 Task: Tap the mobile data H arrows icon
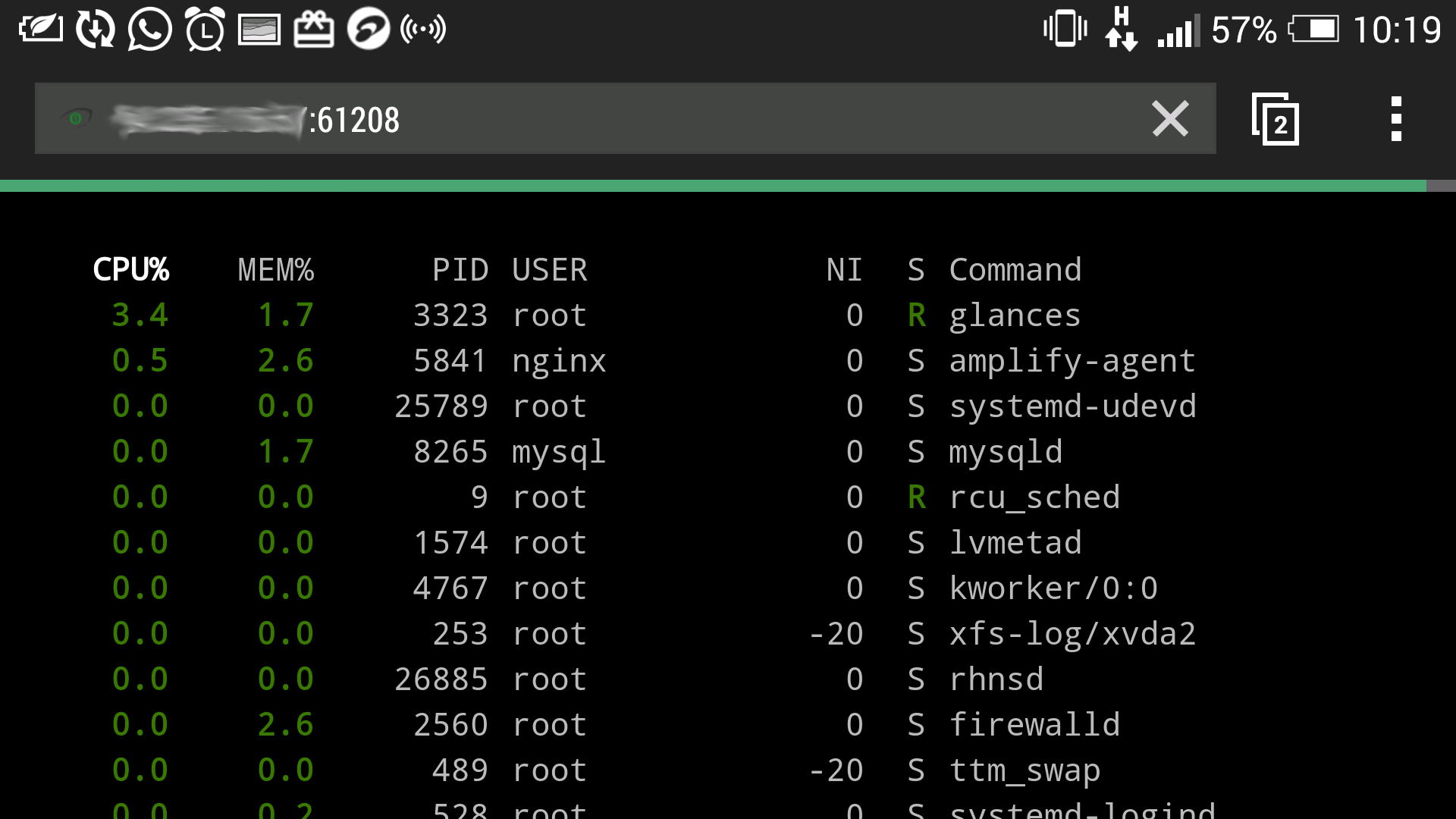coord(1122,29)
